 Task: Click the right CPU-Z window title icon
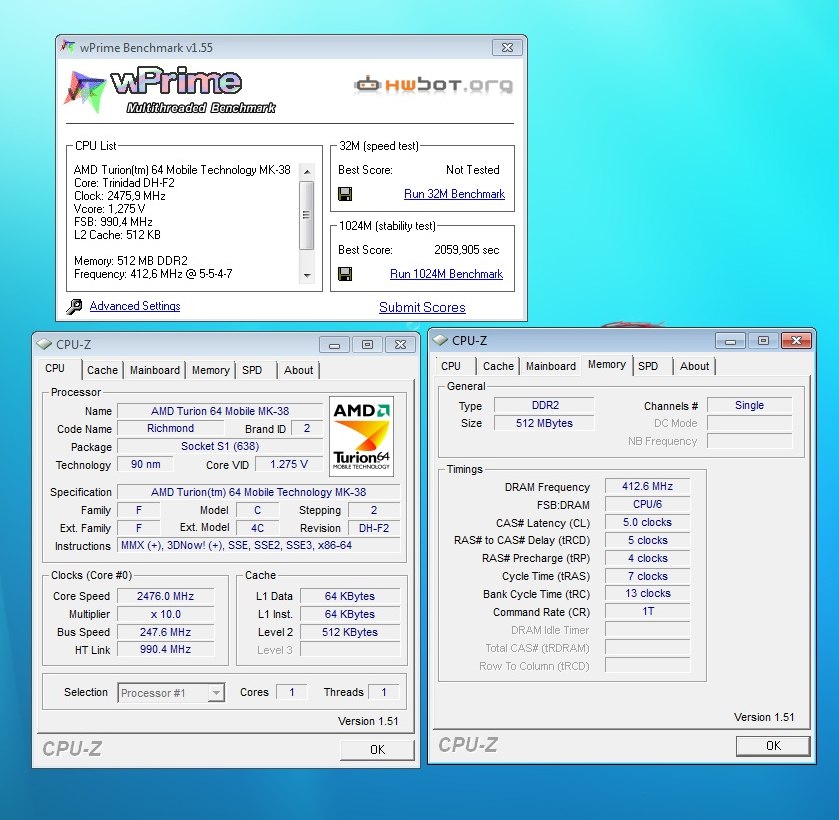point(440,340)
